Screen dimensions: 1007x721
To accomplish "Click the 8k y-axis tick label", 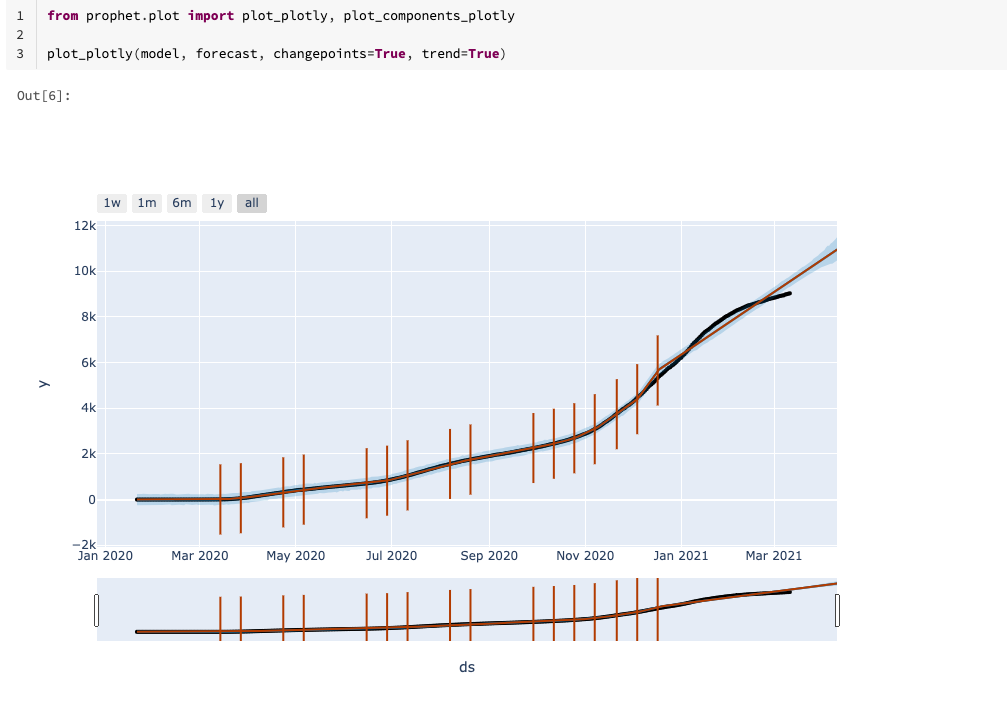I will (89, 317).
